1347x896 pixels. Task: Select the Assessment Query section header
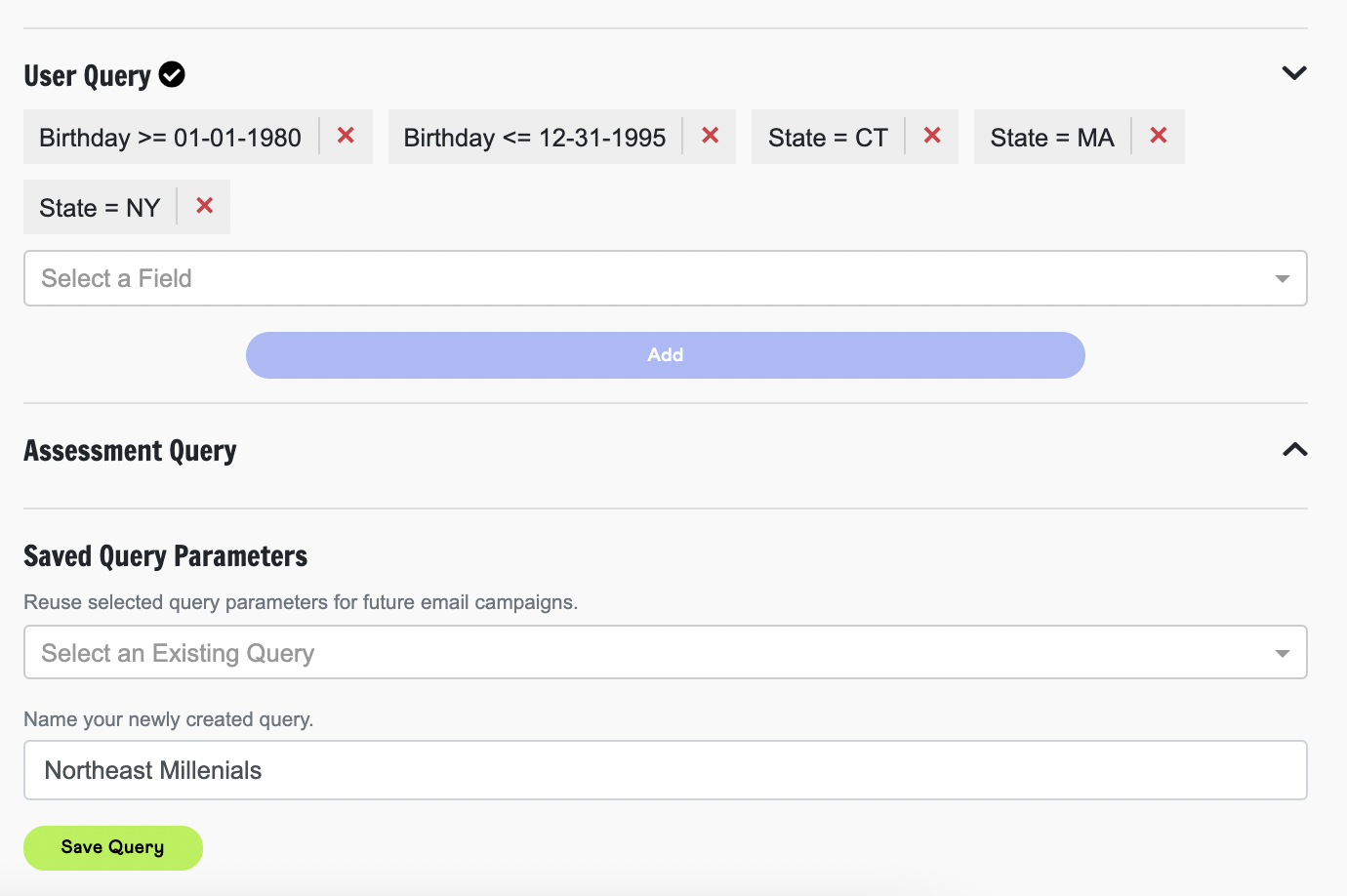point(130,450)
